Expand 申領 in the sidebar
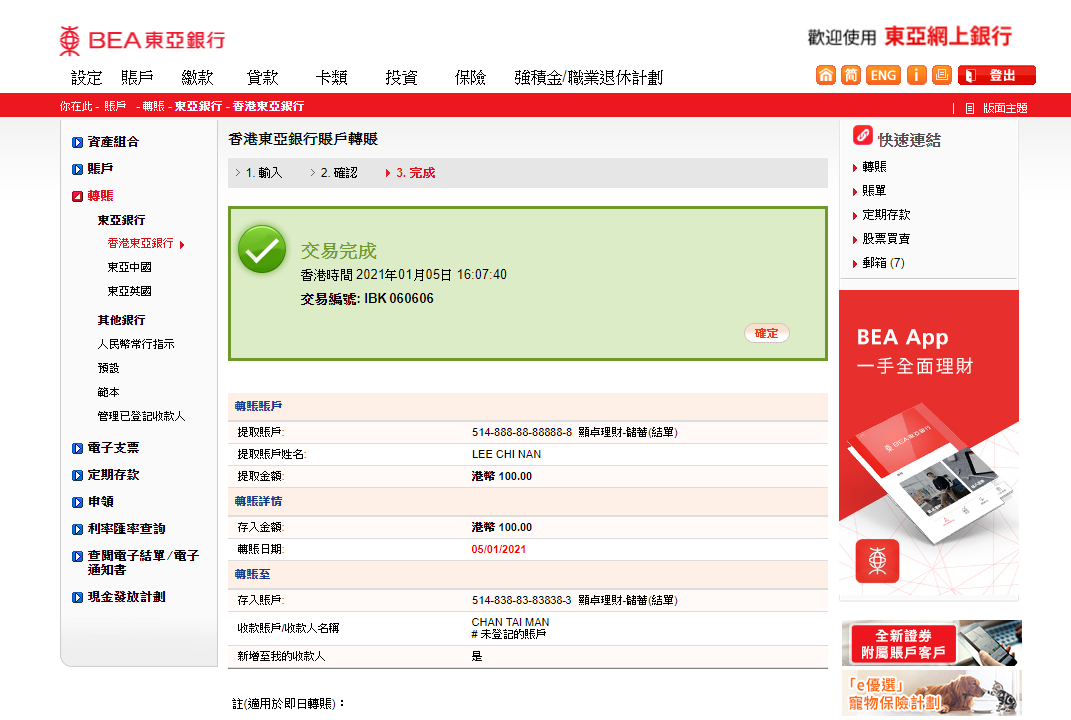The width and height of the screenshot is (1071, 720). [93, 502]
